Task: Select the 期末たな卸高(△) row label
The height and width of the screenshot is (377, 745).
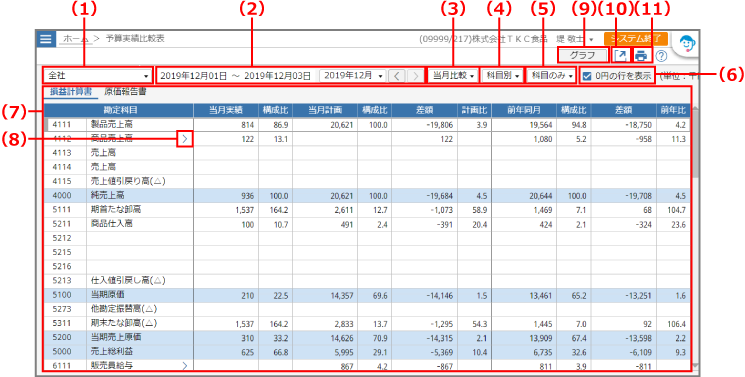Action: click(x=124, y=323)
